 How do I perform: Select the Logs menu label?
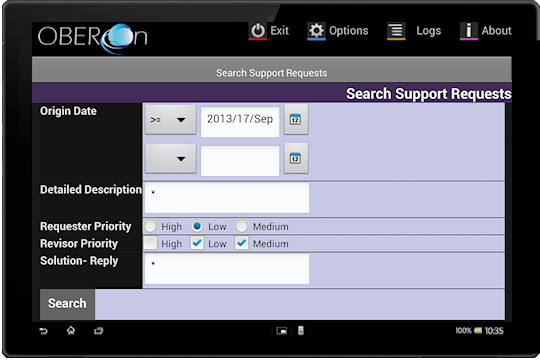428,31
